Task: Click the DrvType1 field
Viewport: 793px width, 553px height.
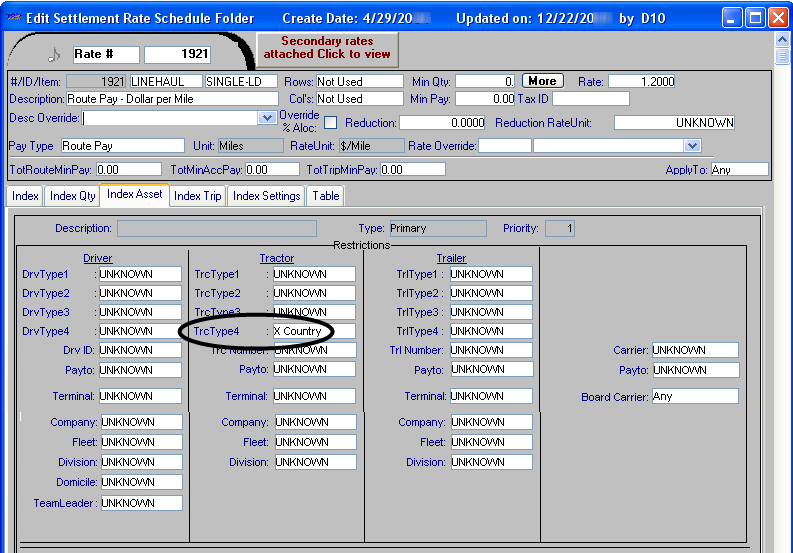Action: coord(140,274)
